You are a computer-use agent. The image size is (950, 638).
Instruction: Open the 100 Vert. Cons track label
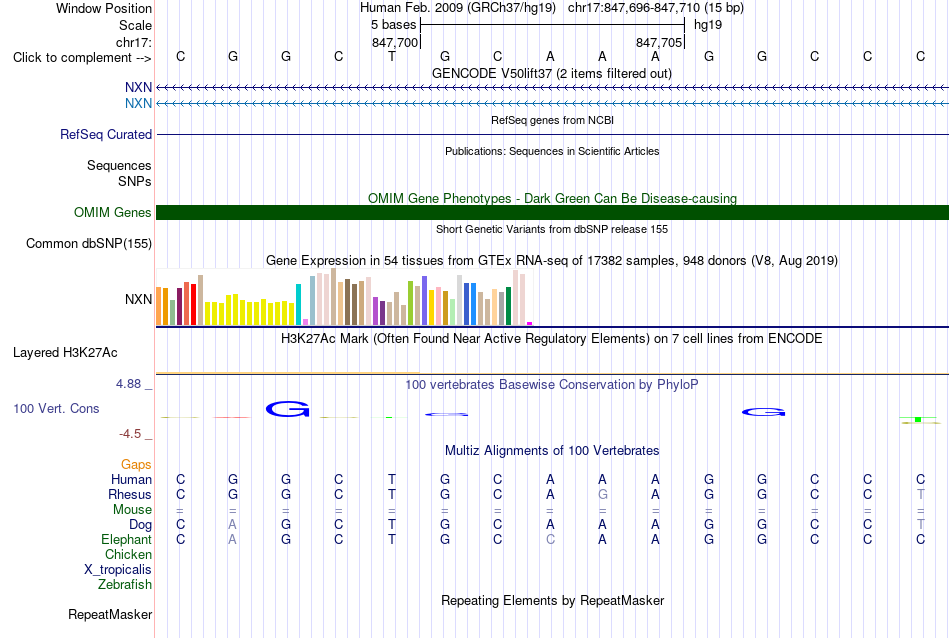click(x=56, y=408)
